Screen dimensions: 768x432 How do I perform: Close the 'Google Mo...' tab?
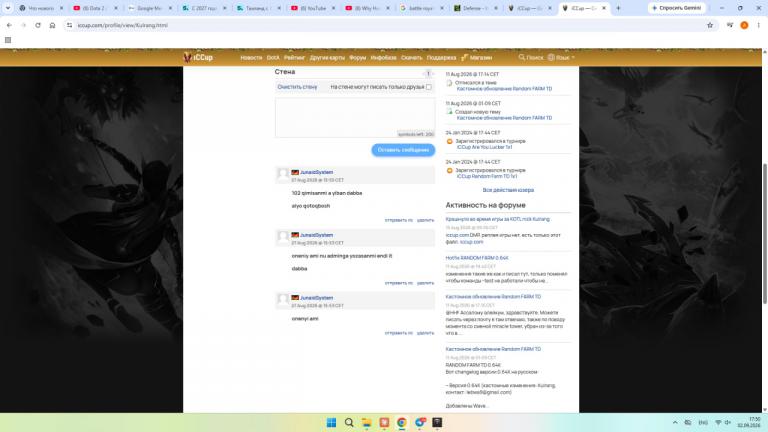coord(170,8)
